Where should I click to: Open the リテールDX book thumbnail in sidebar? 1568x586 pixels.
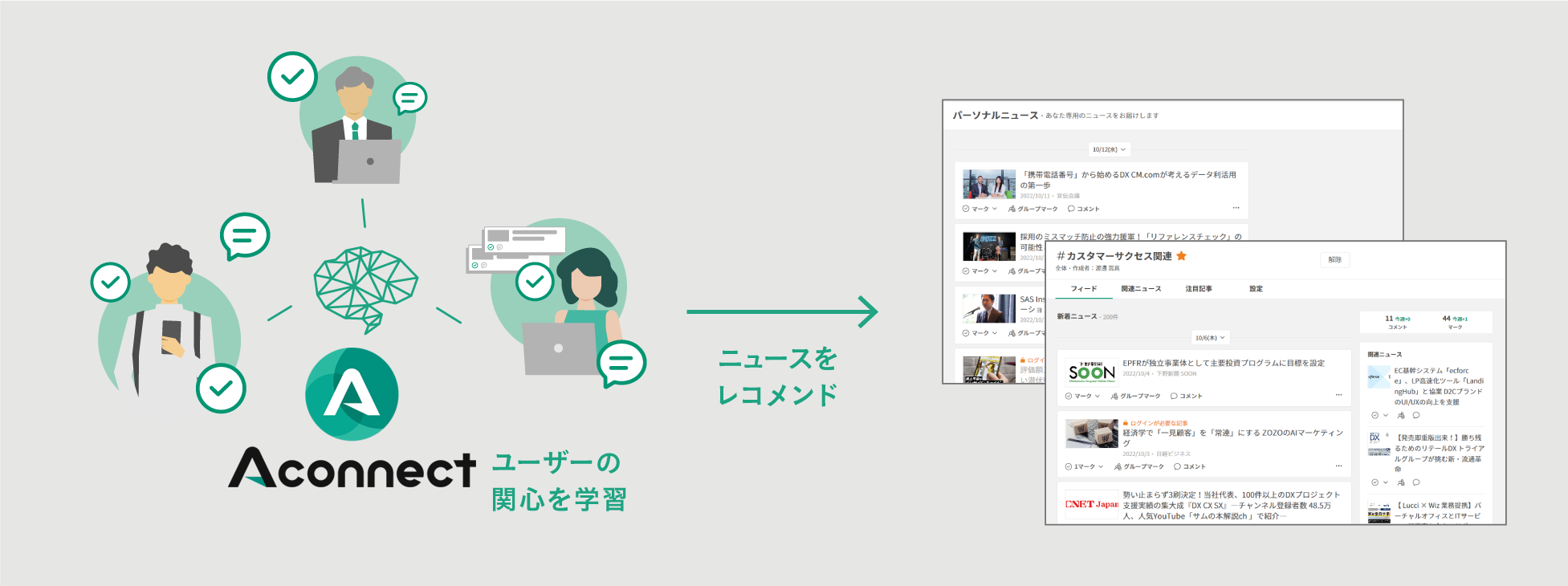pyautogui.click(x=1379, y=444)
